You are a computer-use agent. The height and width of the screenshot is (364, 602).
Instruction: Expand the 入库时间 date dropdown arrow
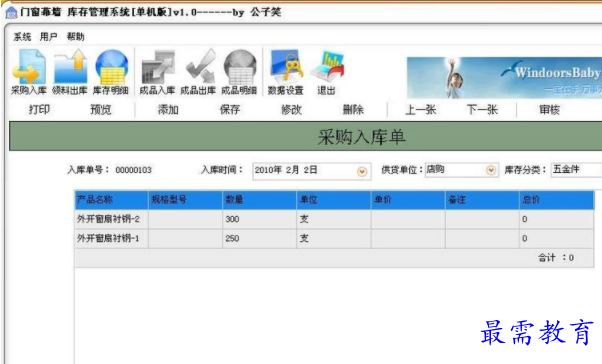(x=362, y=172)
